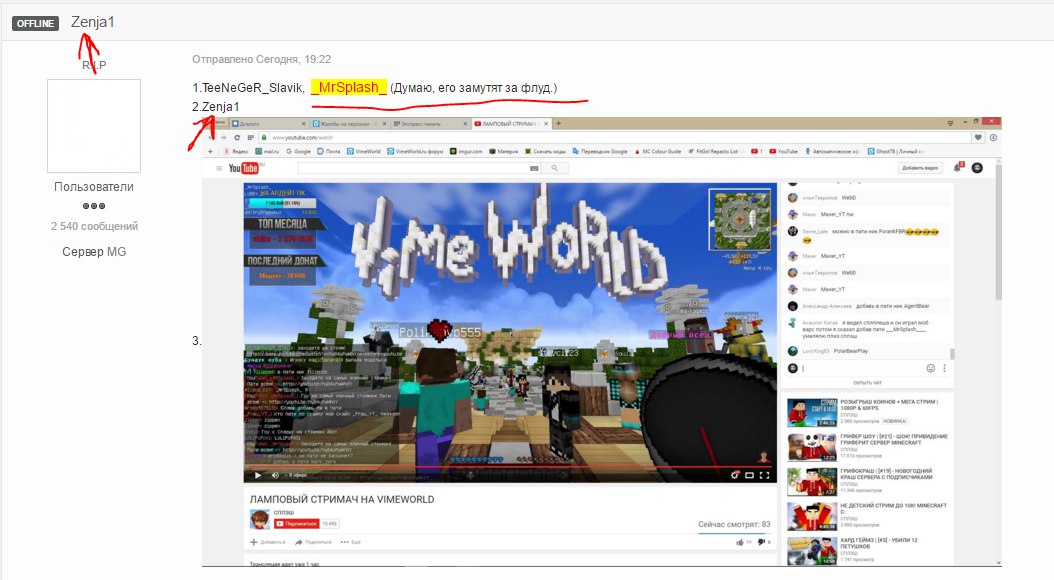The width and height of the screenshot is (1054, 580).
Task: Click the 'Добавить в' plus button
Action: tap(268, 542)
